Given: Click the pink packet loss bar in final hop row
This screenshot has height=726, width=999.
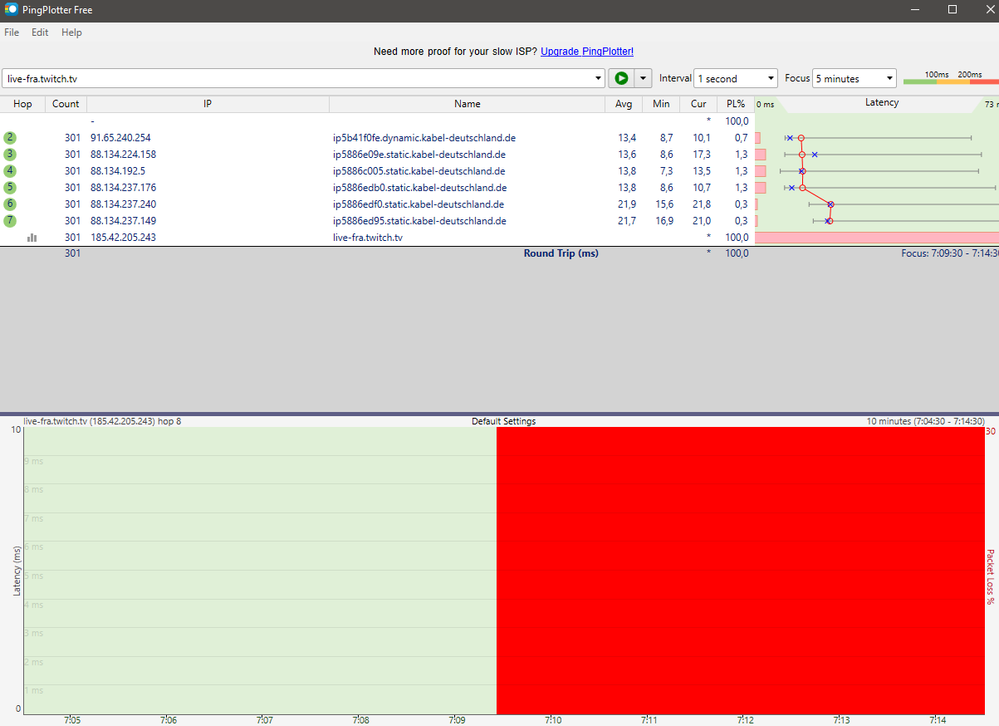Looking at the screenshot, I should coord(877,238).
